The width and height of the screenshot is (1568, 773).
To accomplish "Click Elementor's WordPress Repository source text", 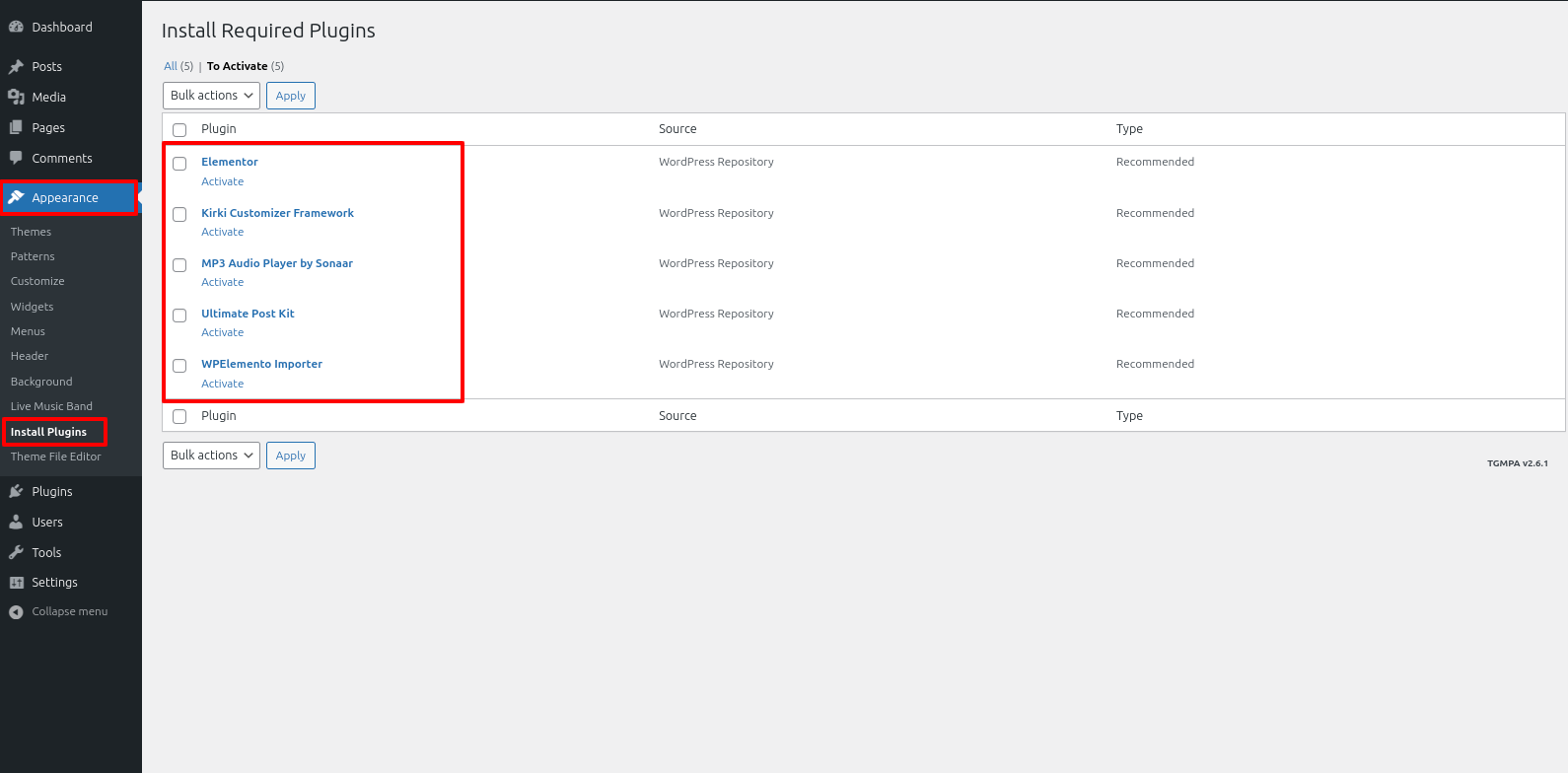I will point(716,162).
